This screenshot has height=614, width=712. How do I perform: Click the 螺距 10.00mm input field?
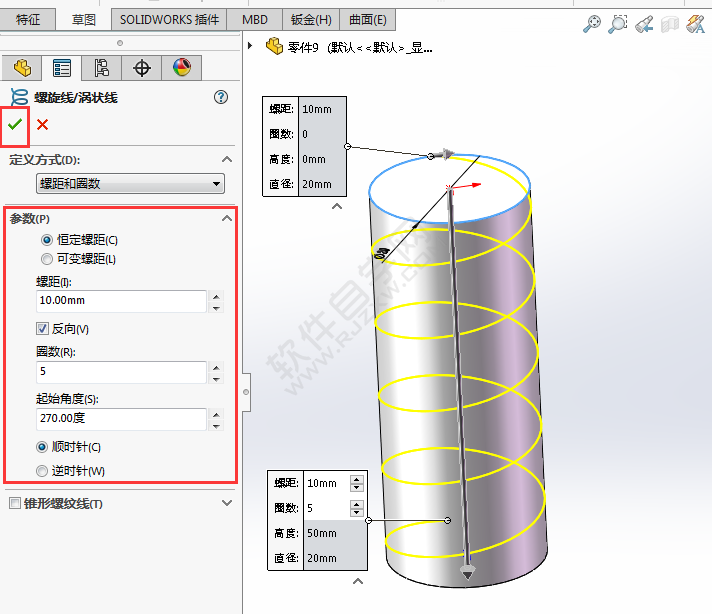click(121, 301)
